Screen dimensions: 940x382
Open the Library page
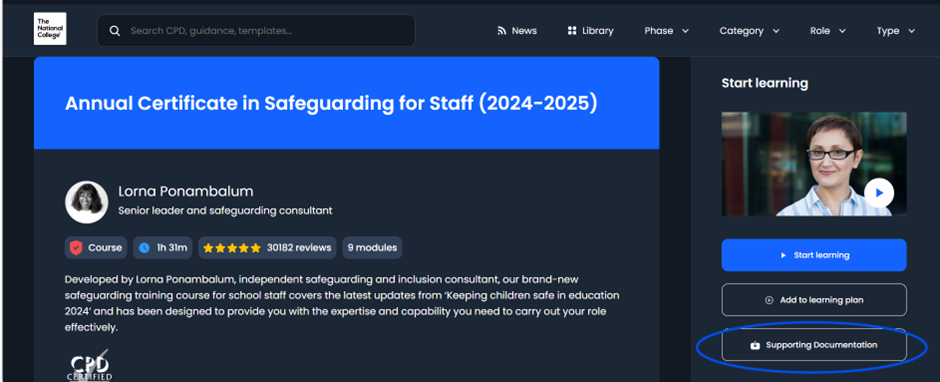(x=590, y=31)
